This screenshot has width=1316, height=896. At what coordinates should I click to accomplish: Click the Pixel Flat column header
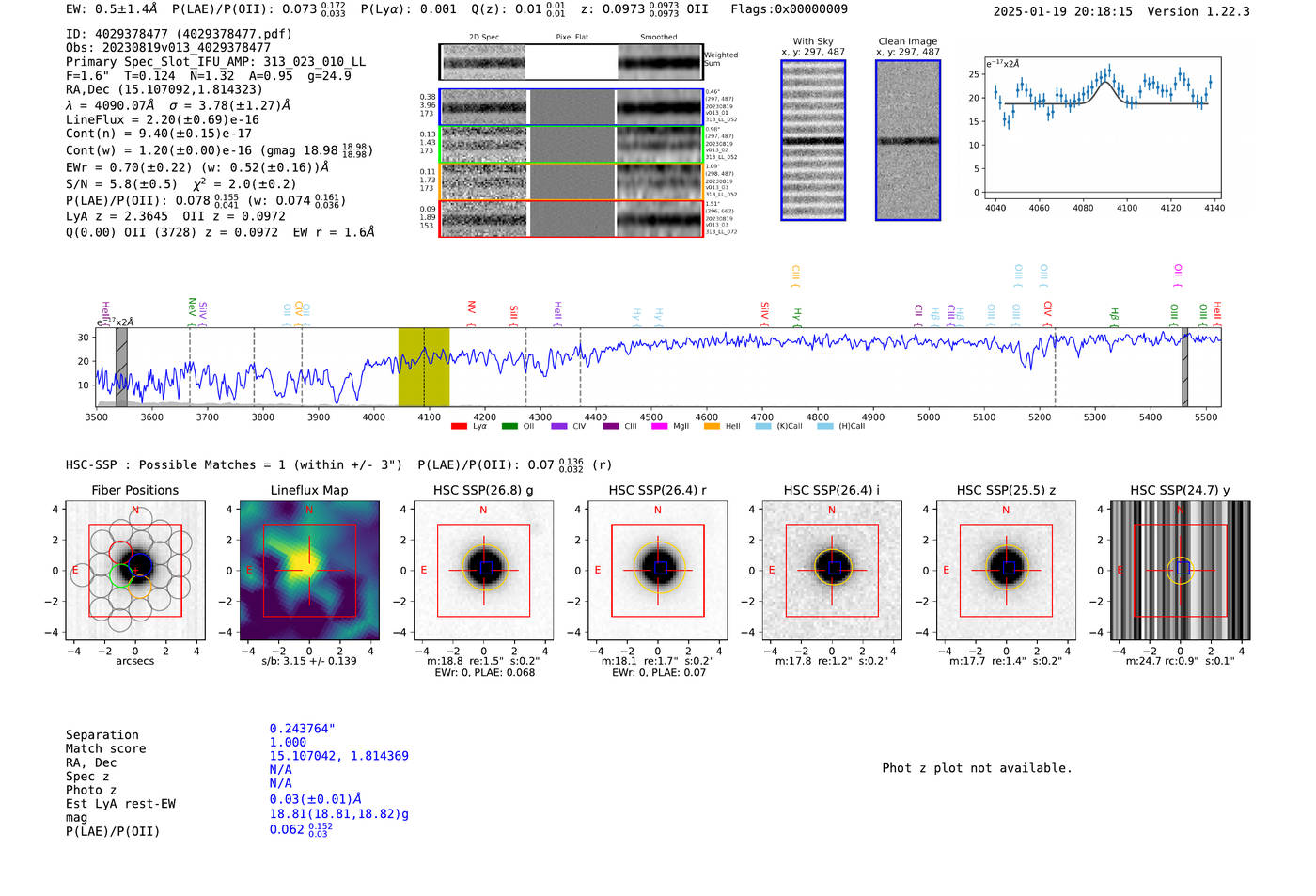[572, 38]
